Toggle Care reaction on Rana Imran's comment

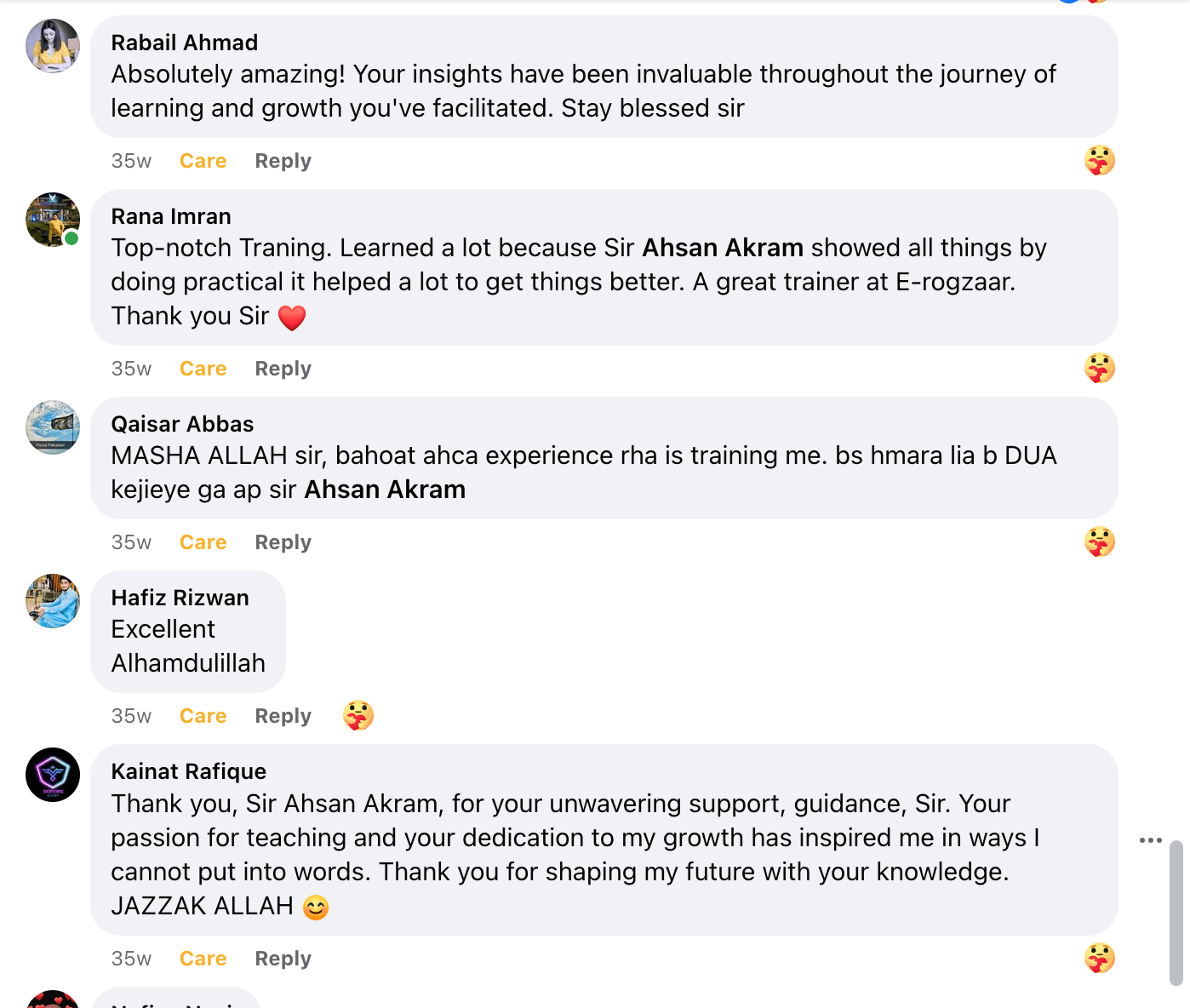[203, 369]
